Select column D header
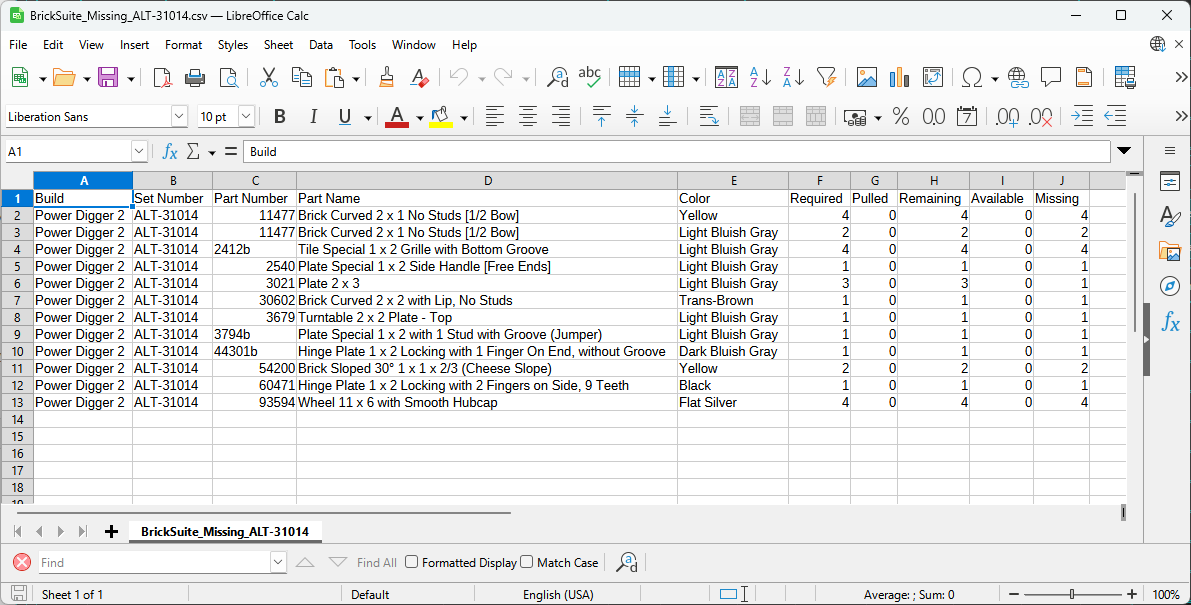Screen dimensions: 1191x605 pos(487,181)
